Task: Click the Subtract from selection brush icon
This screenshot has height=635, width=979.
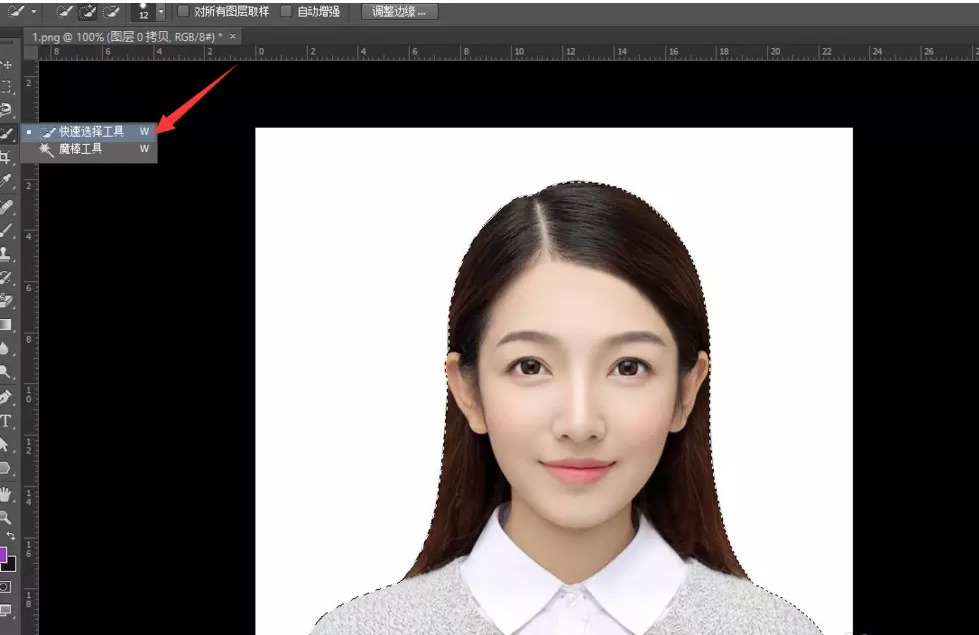Action: tap(111, 11)
